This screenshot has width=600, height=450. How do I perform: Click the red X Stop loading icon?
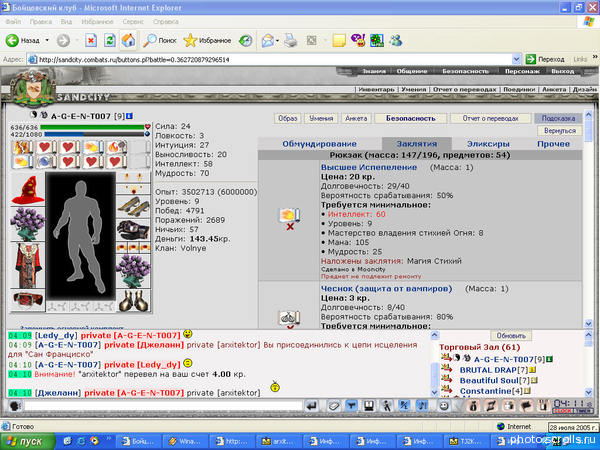(x=91, y=40)
